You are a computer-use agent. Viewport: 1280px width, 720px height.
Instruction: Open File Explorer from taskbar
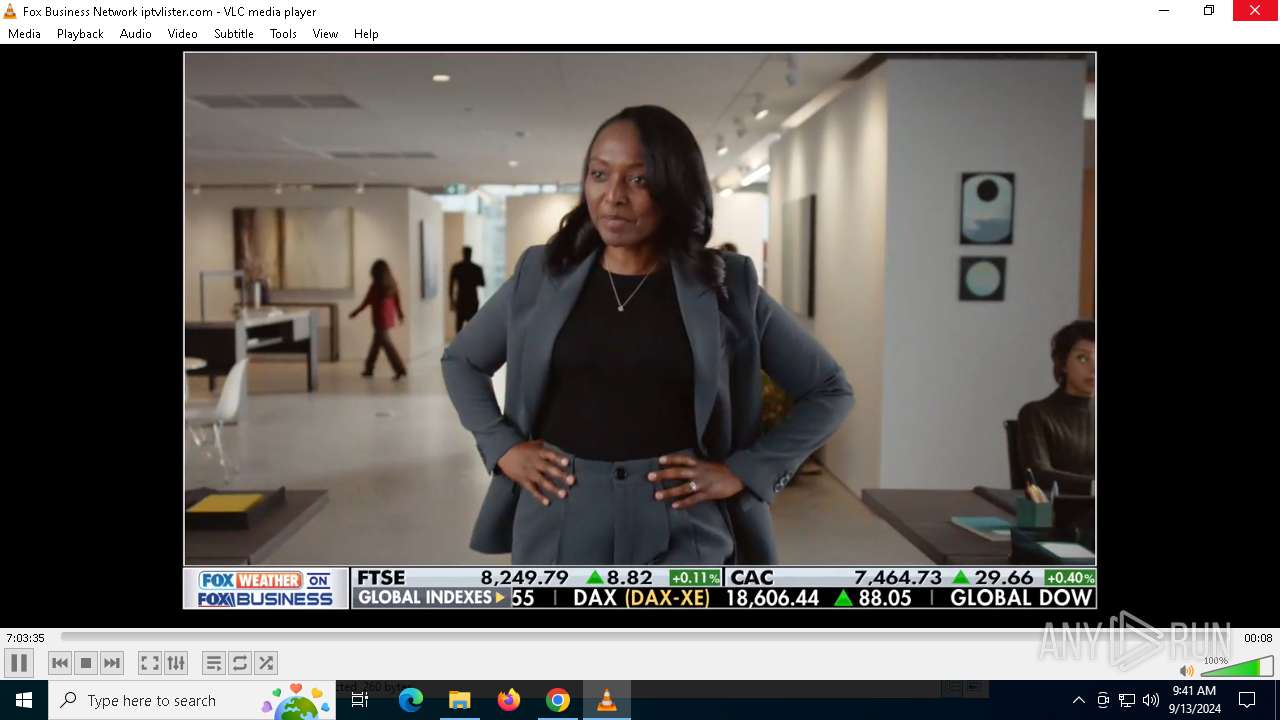tap(460, 700)
